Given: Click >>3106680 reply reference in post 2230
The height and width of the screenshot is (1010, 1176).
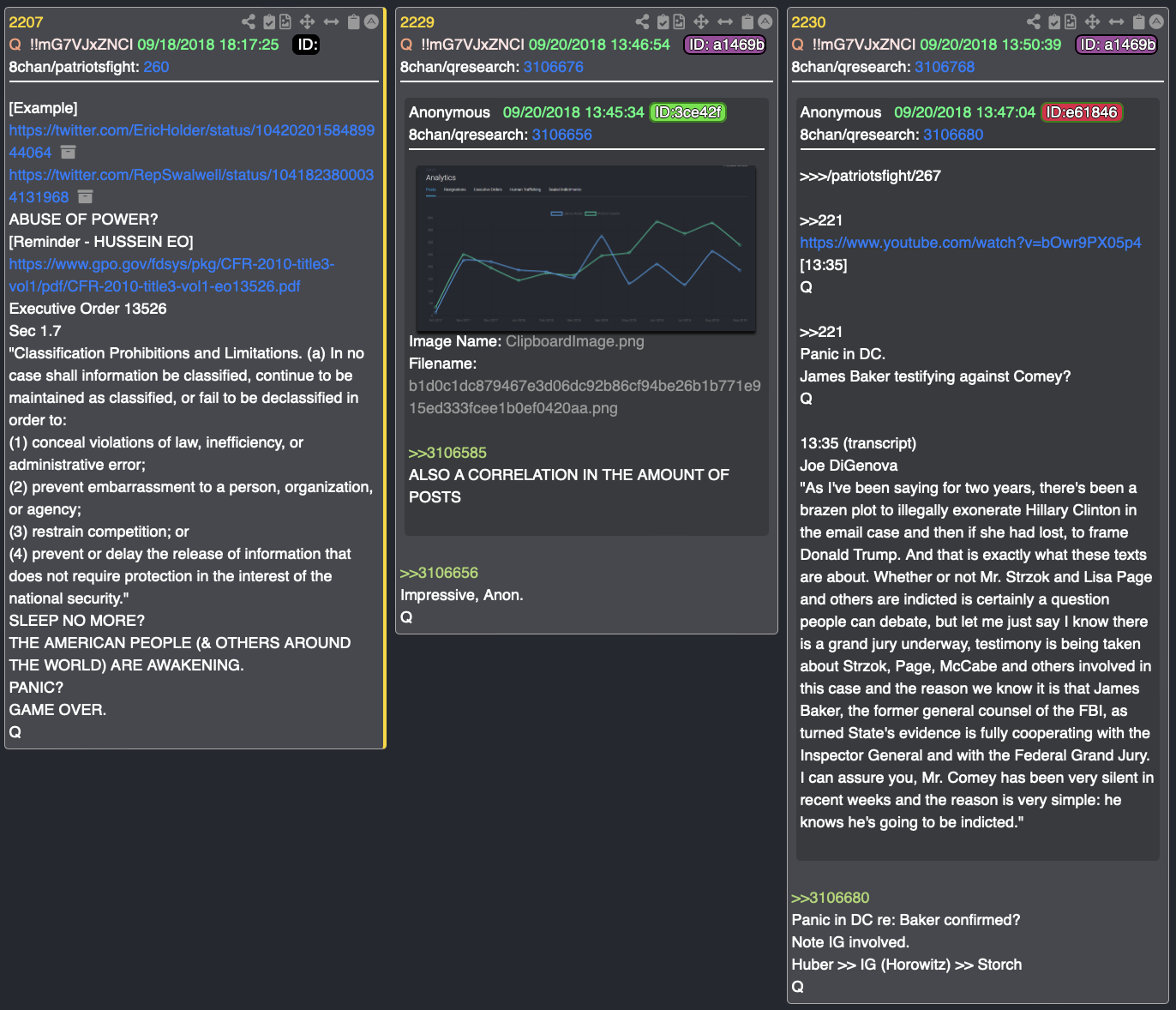Looking at the screenshot, I should (831, 898).
